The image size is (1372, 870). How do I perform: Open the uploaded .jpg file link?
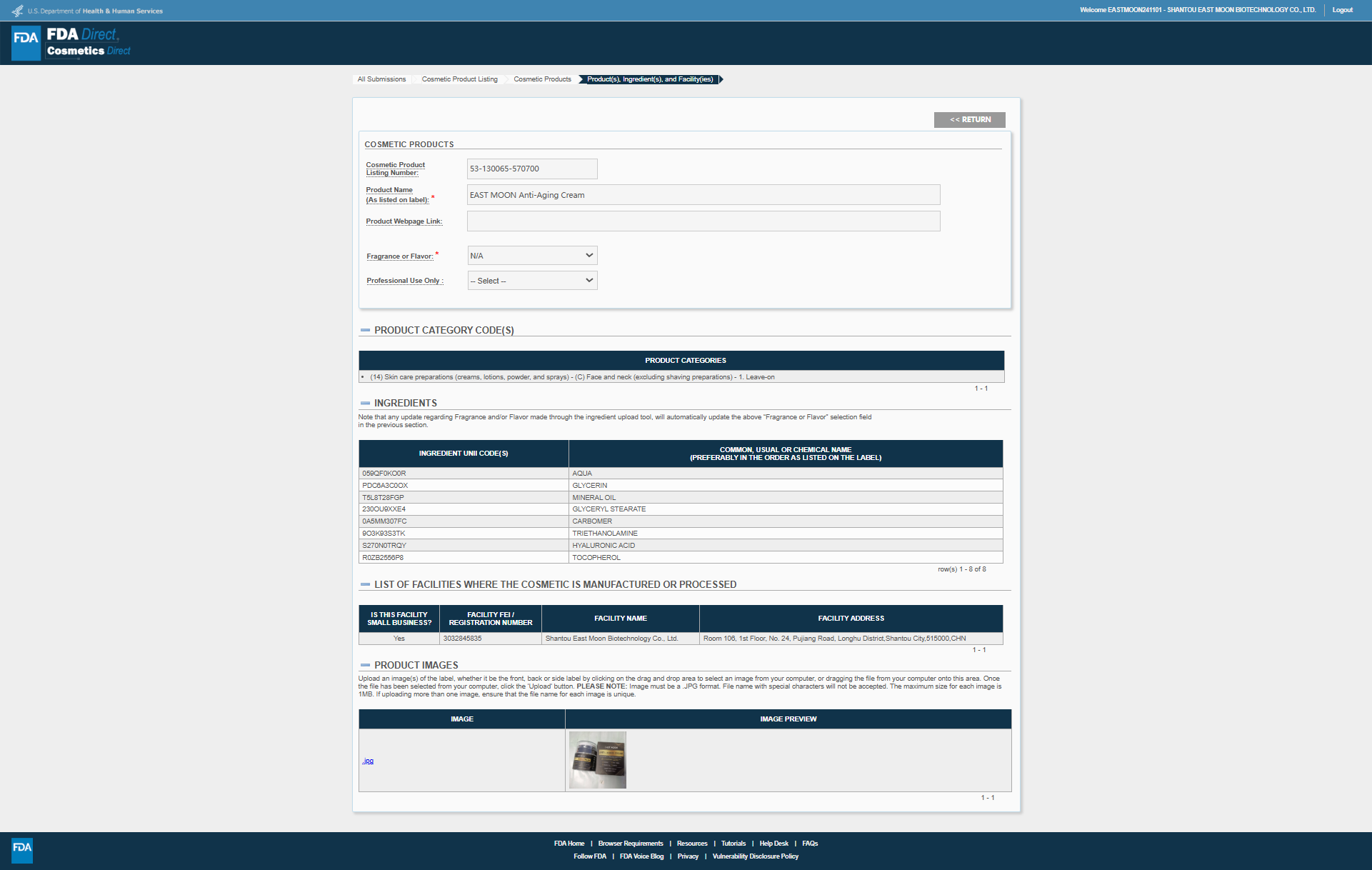pos(368,761)
